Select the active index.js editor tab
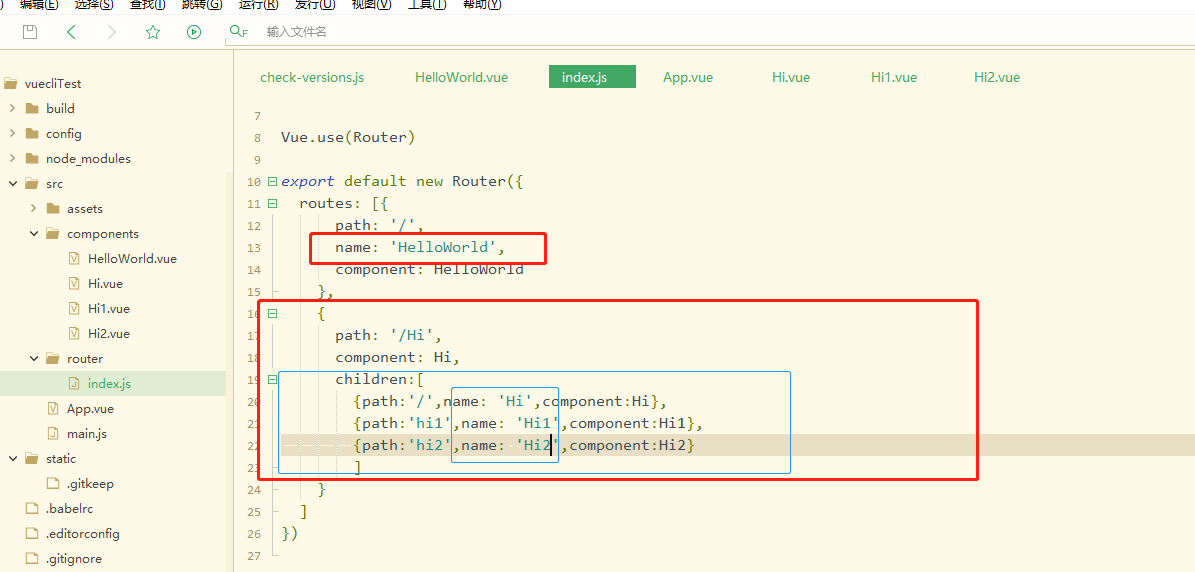The width and height of the screenshot is (1195, 572). click(x=592, y=77)
